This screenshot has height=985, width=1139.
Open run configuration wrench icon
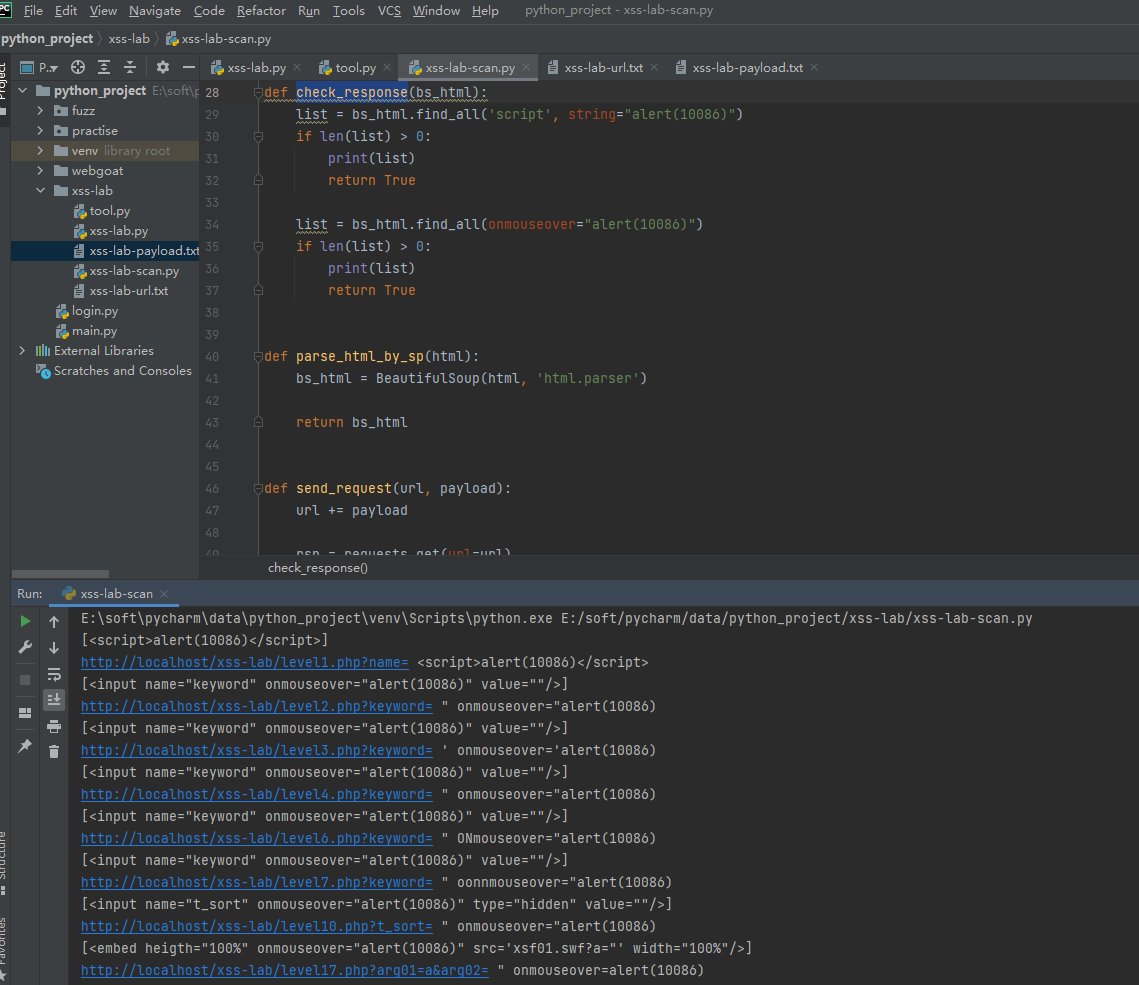(25, 647)
